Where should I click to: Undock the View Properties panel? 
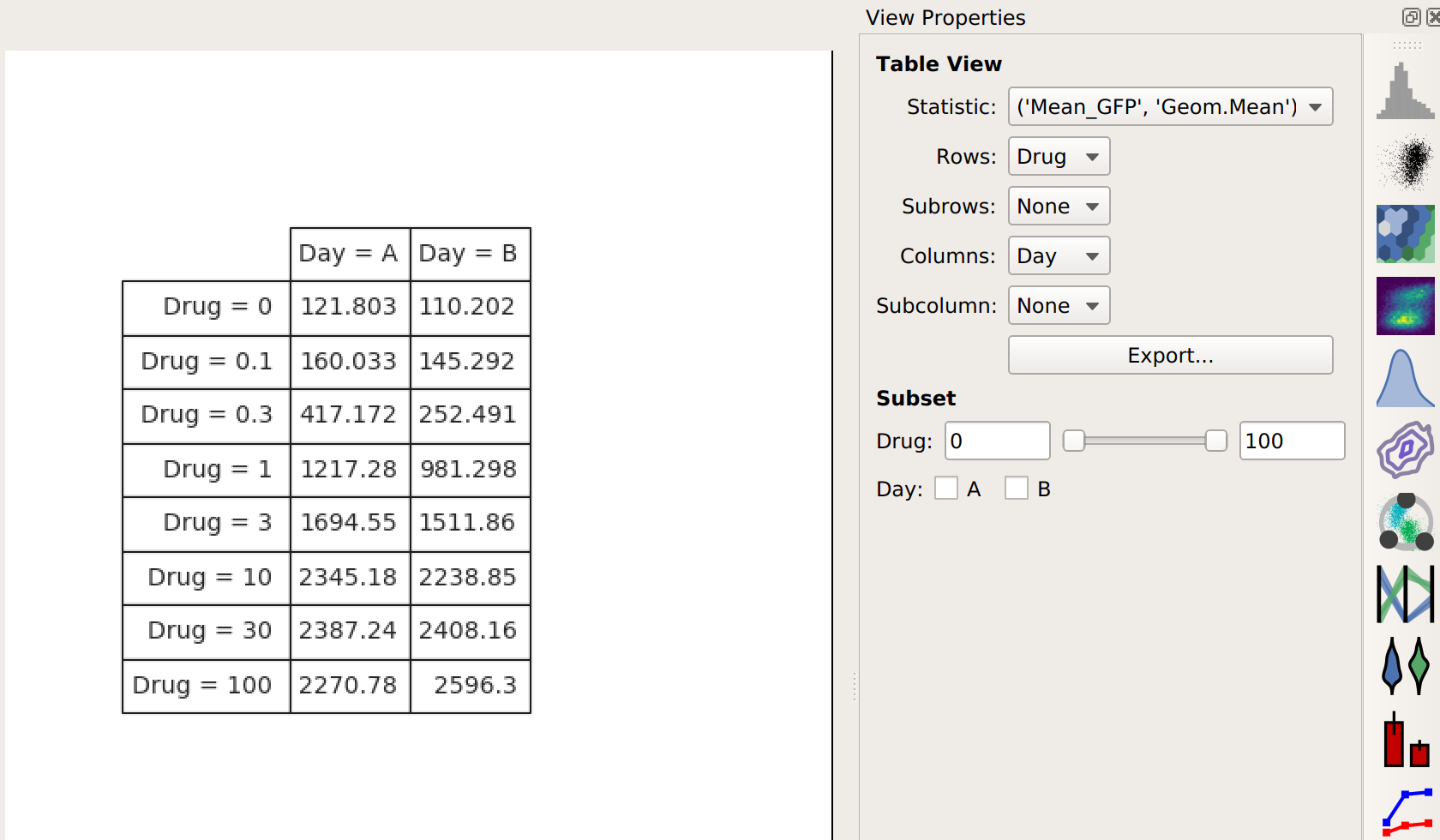(x=1411, y=17)
